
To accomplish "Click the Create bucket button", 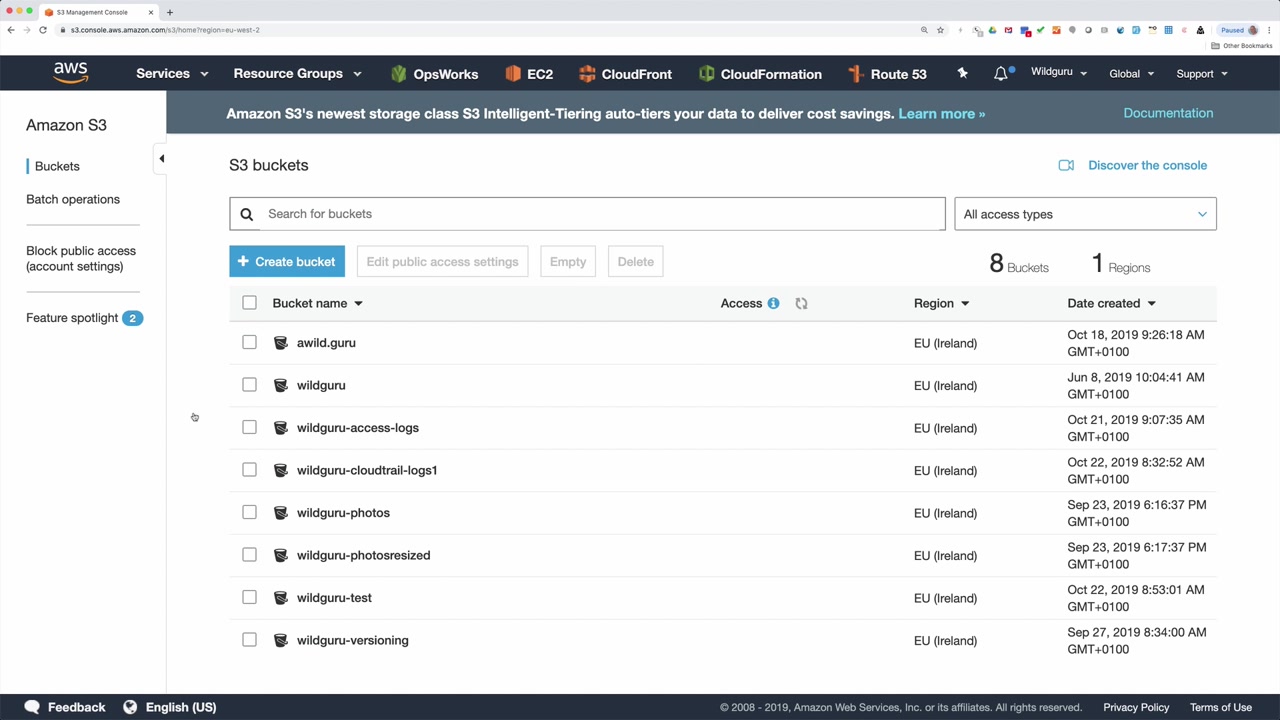I will pyautogui.click(x=287, y=262).
